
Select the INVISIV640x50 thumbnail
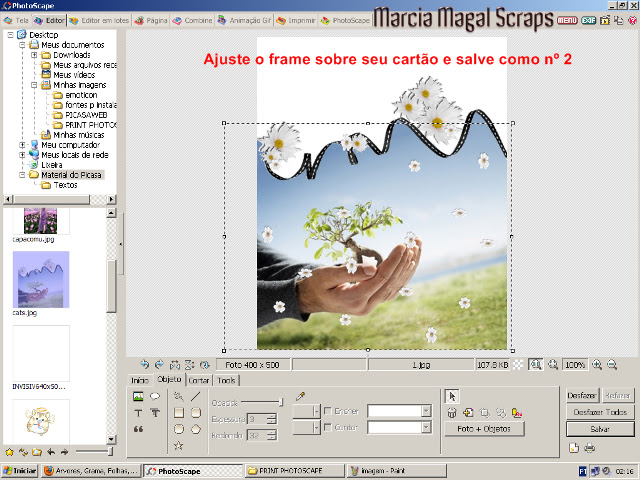coord(41,353)
